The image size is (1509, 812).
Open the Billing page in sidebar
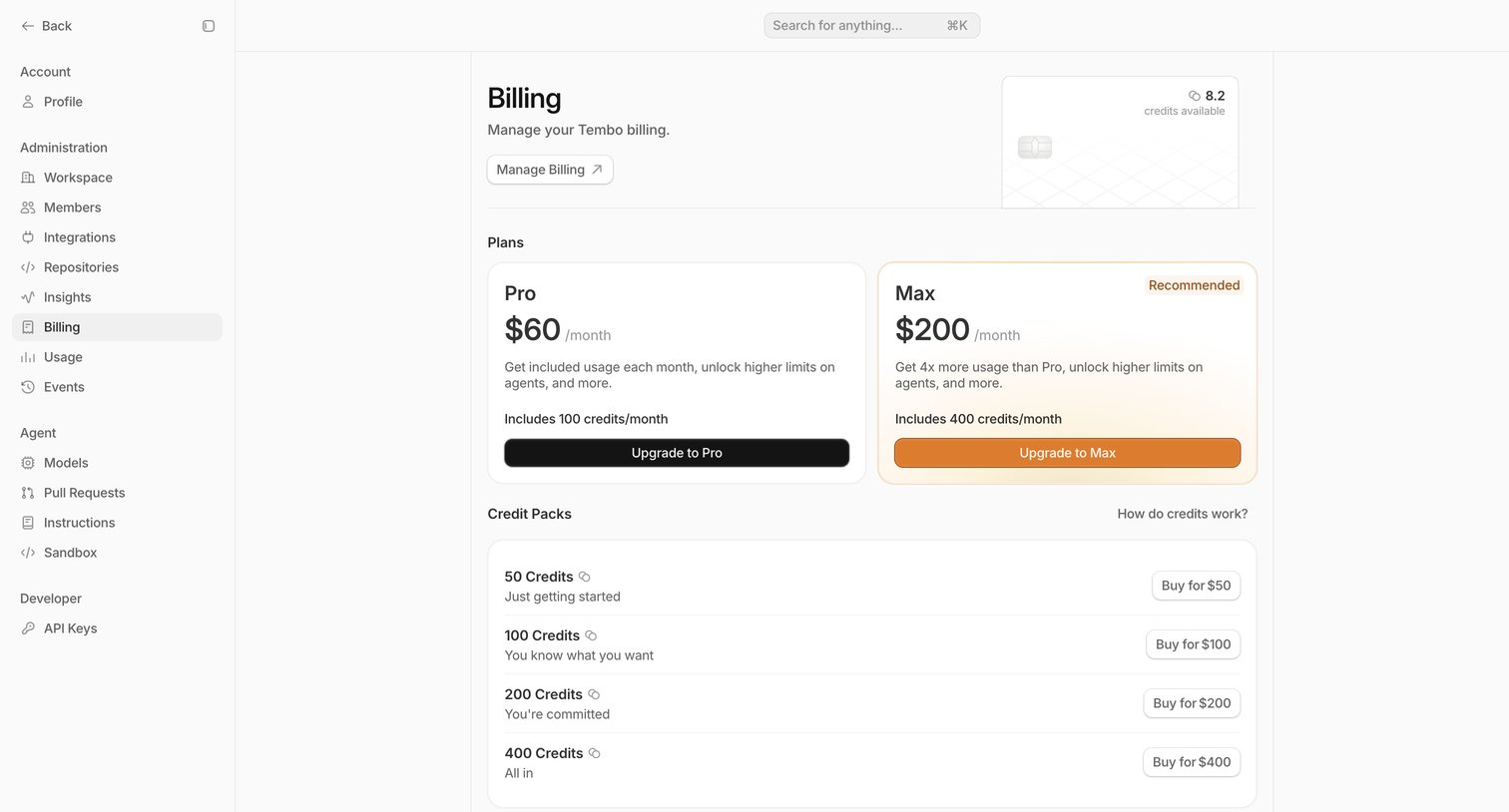point(117,327)
